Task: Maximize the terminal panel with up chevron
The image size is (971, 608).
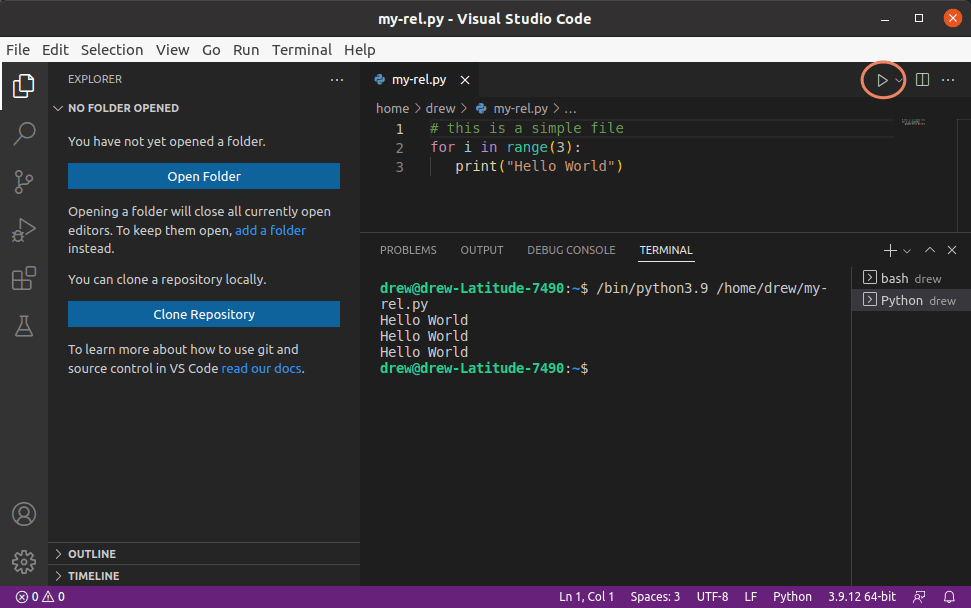Action: point(930,250)
